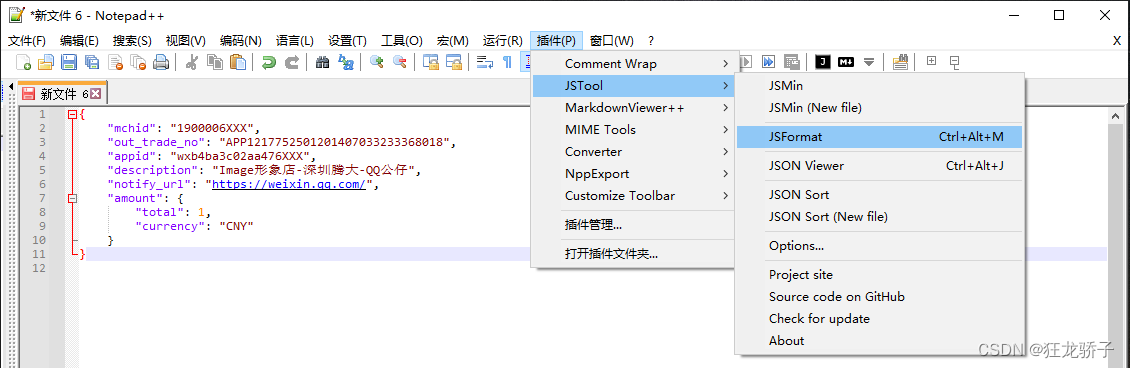Close the 插件(P) menu in menu bar
Screen dimensions: 1130x368
click(x=556, y=40)
